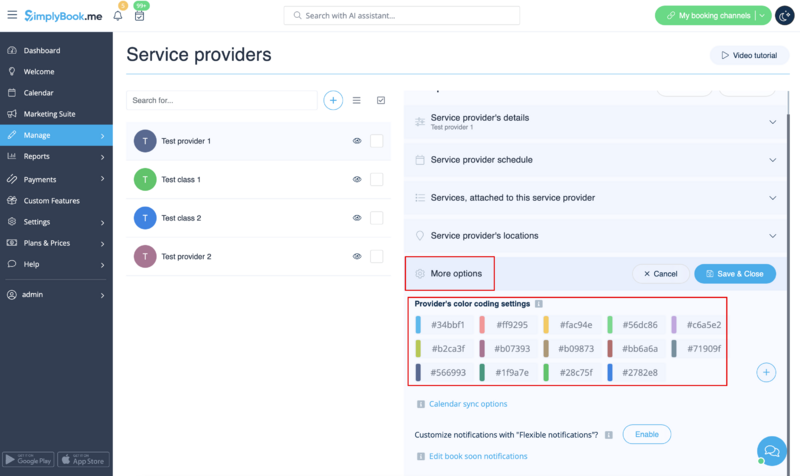The image size is (800, 476).
Task: Click the info icon beside color coding settings
Action: [539, 304]
